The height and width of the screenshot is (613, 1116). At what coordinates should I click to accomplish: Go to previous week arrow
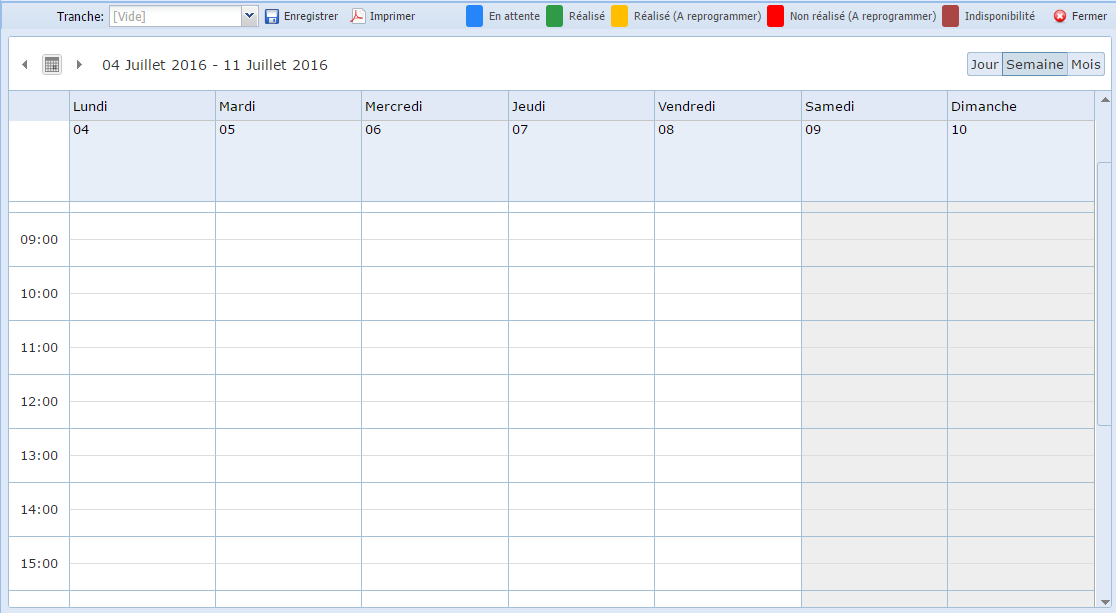(x=25, y=65)
